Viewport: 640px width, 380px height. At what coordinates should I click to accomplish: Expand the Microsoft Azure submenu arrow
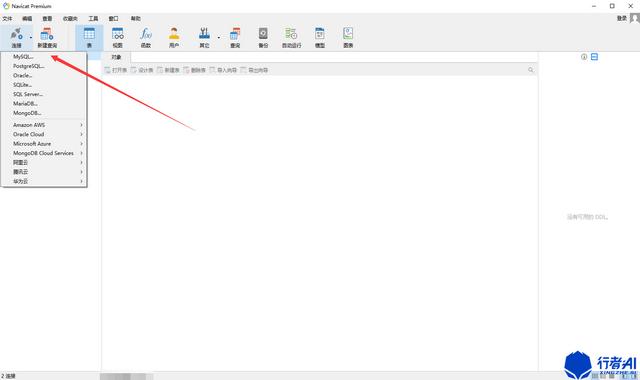81,144
